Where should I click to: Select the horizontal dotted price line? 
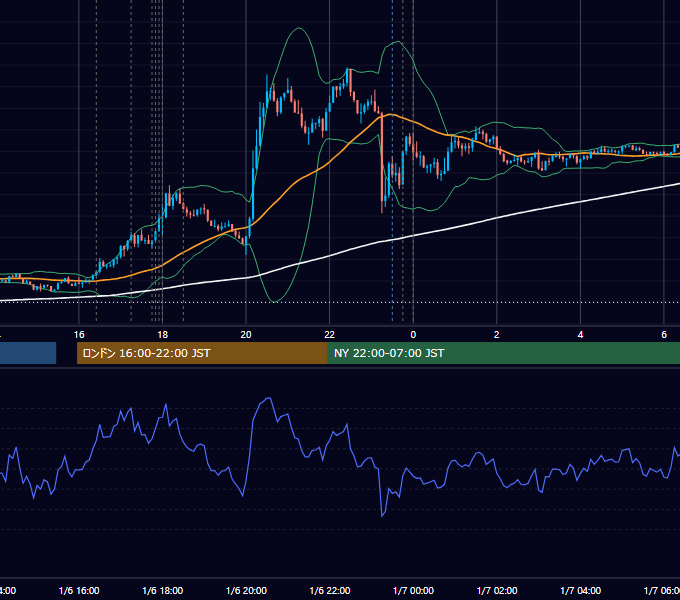click(340, 302)
